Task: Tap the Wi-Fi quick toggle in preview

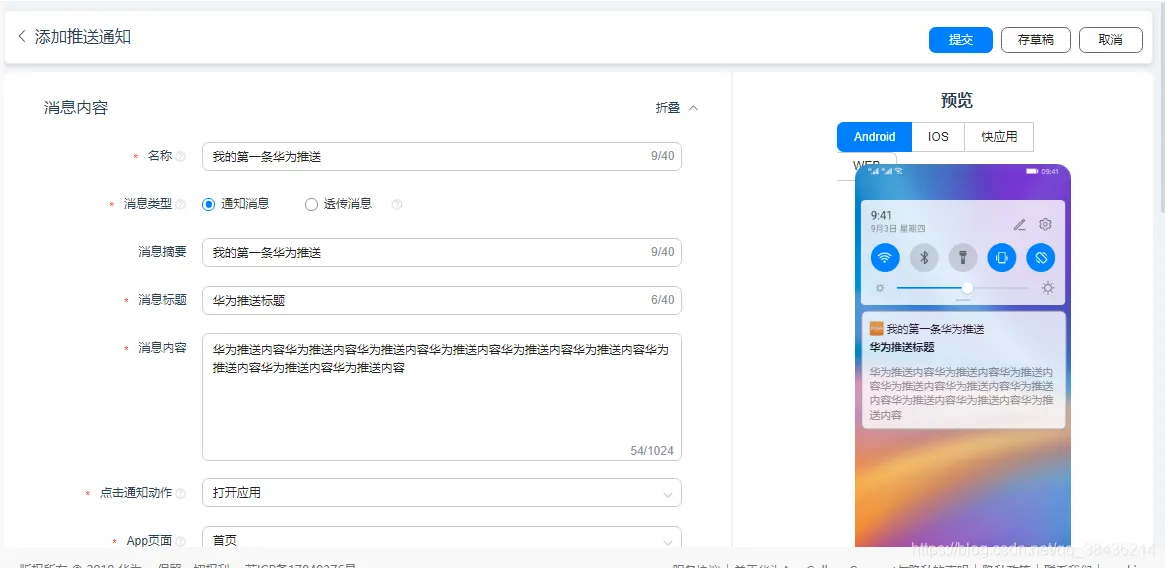Action: click(x=884, y=258)
